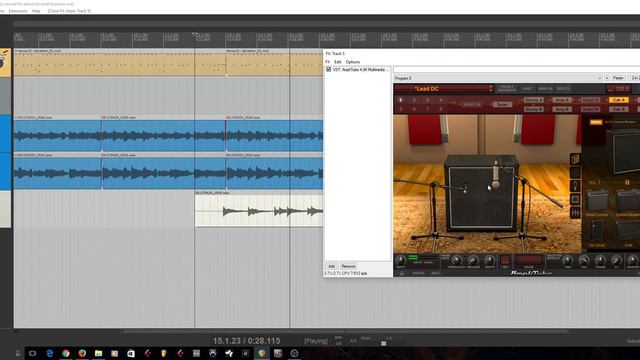Image resolution: width=640 pixels, height=360 pixels.
Task: Select signal chain preset 5 in AmpliTube
Action: [400, 109]
